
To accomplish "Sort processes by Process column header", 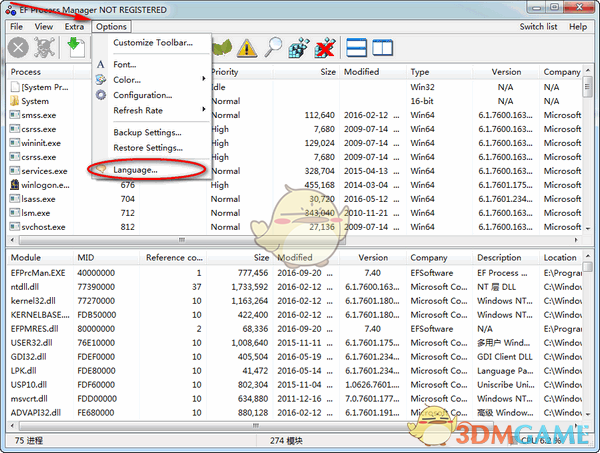I will [x=40, y=72].
